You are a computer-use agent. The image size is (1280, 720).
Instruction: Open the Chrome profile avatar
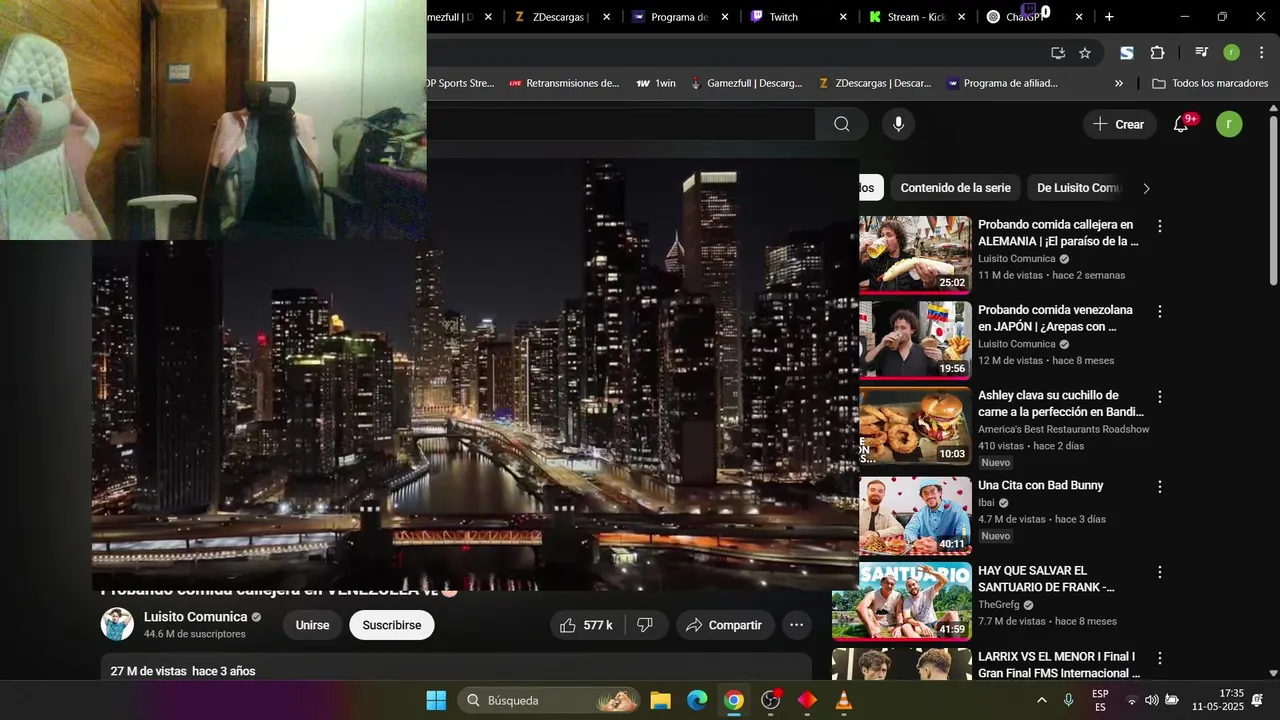(1232, 53)
